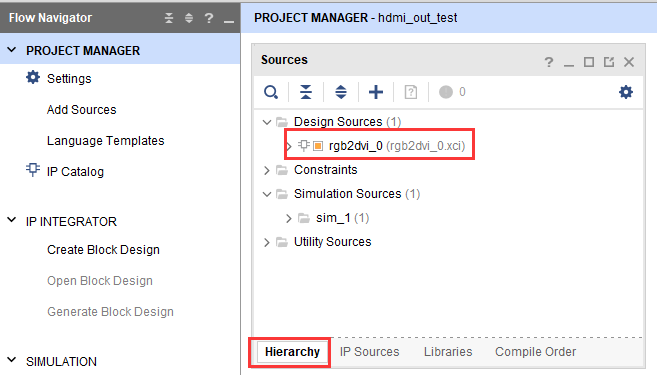Maximize the Sources panel
The image size is (657, 375).
tap(589, 62)
